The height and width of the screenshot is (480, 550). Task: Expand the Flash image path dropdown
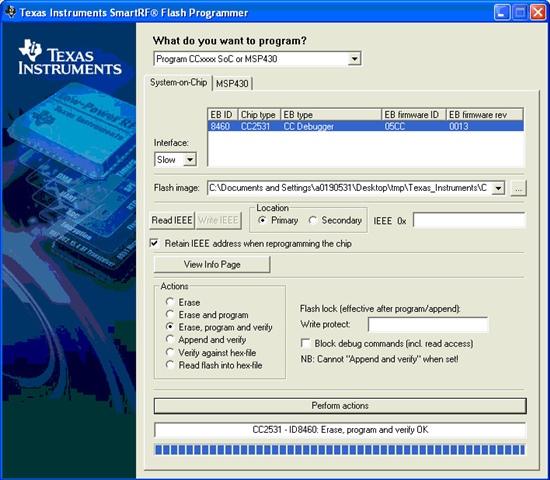pyautogui.click(x=498, y=188)
